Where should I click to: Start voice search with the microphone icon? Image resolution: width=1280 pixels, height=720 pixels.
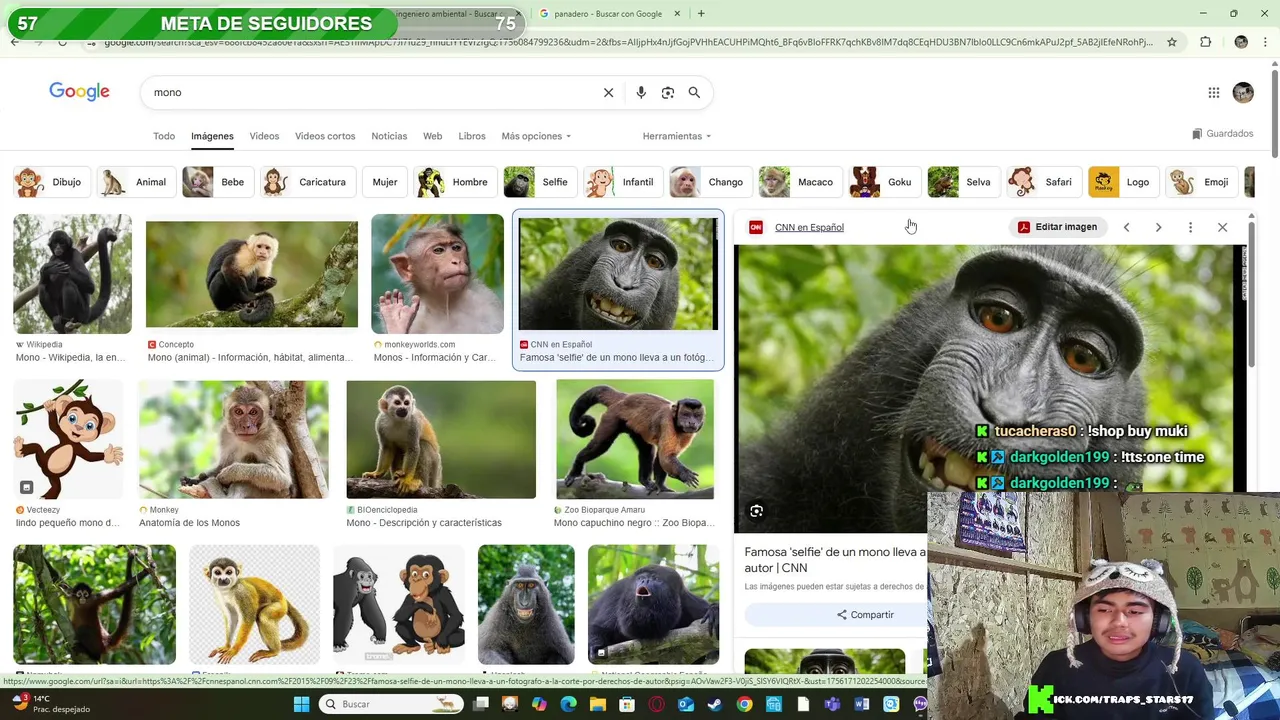(x=641, y=92)
